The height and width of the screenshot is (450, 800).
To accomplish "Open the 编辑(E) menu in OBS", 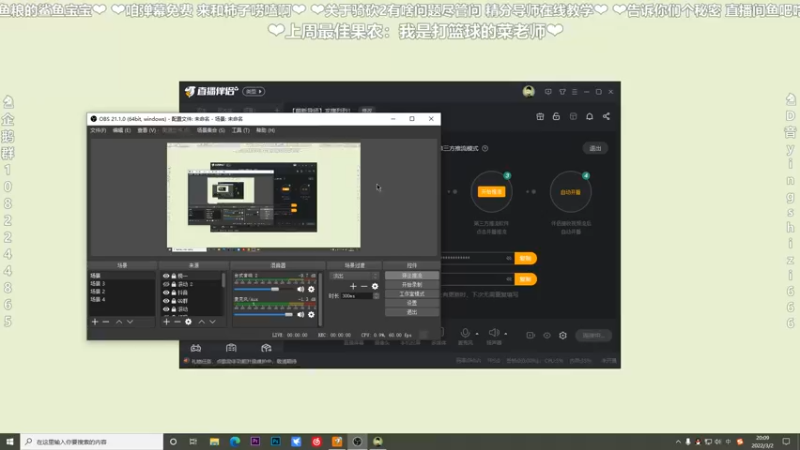I will click(x=121, y=131).
